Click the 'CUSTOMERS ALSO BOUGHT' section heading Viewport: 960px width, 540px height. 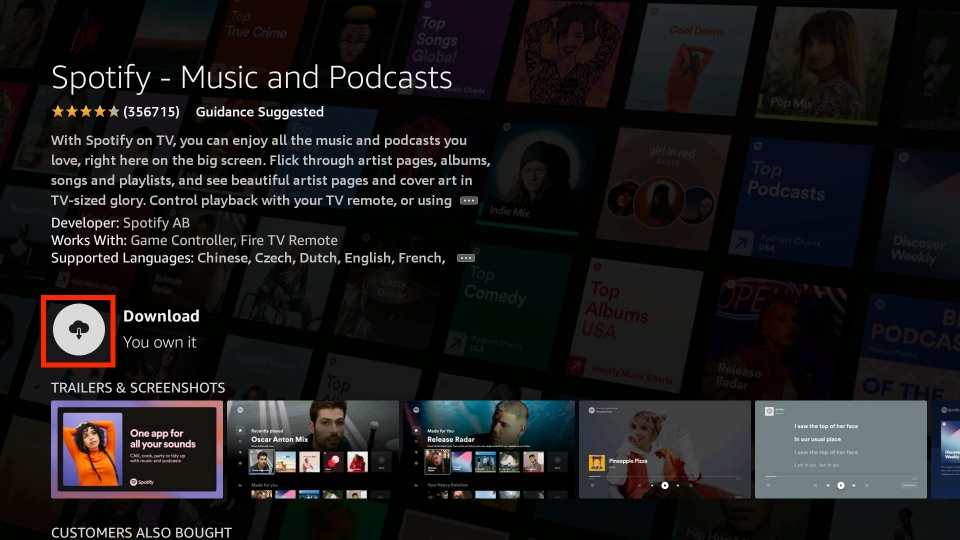141,533
